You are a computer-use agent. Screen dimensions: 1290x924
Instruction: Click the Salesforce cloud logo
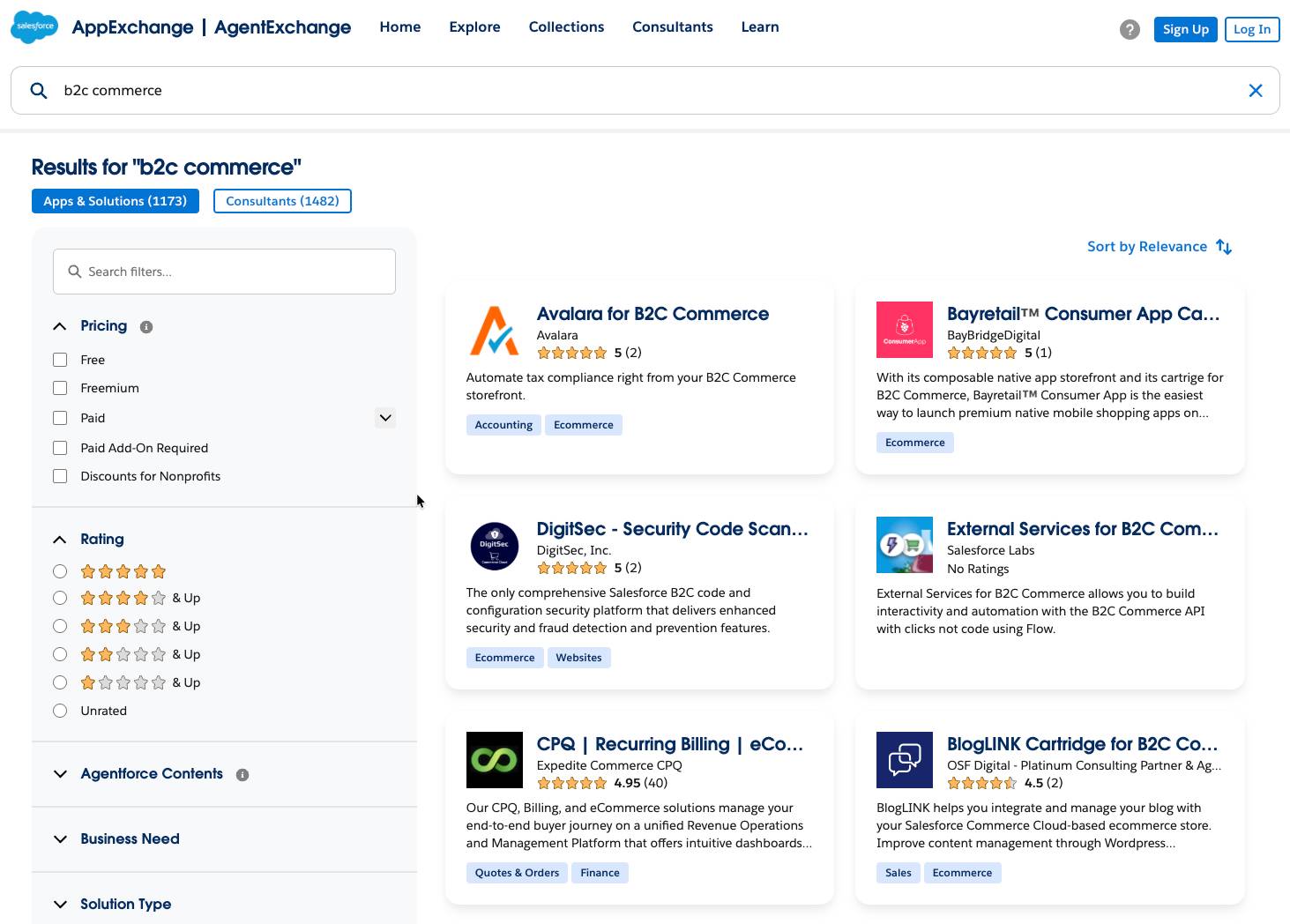tap(34, 26)
